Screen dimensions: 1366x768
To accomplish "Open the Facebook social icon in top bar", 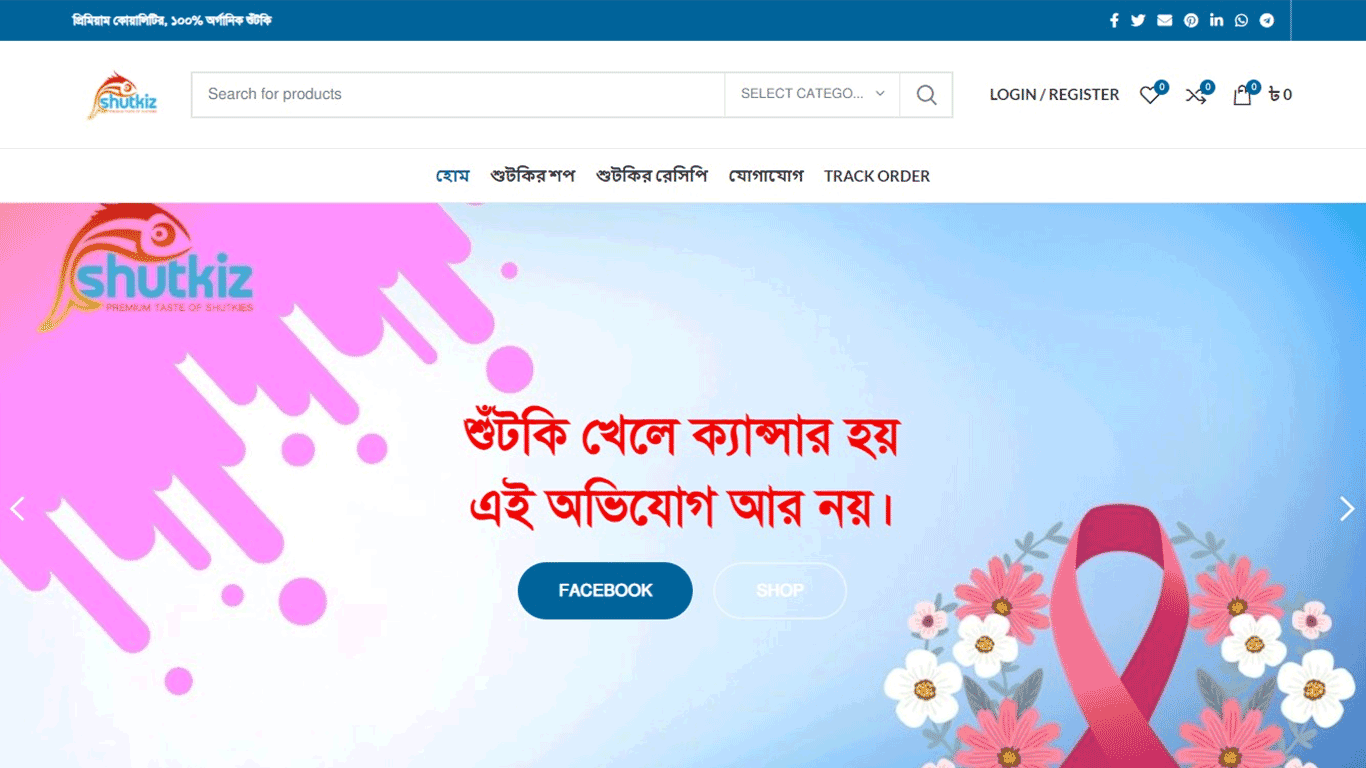I will (1114, 20).
